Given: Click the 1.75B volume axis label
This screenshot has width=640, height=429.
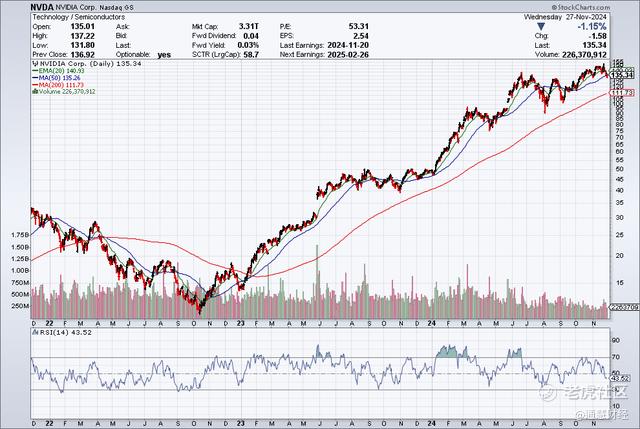Looking at the screenshot, I should 20,235.
